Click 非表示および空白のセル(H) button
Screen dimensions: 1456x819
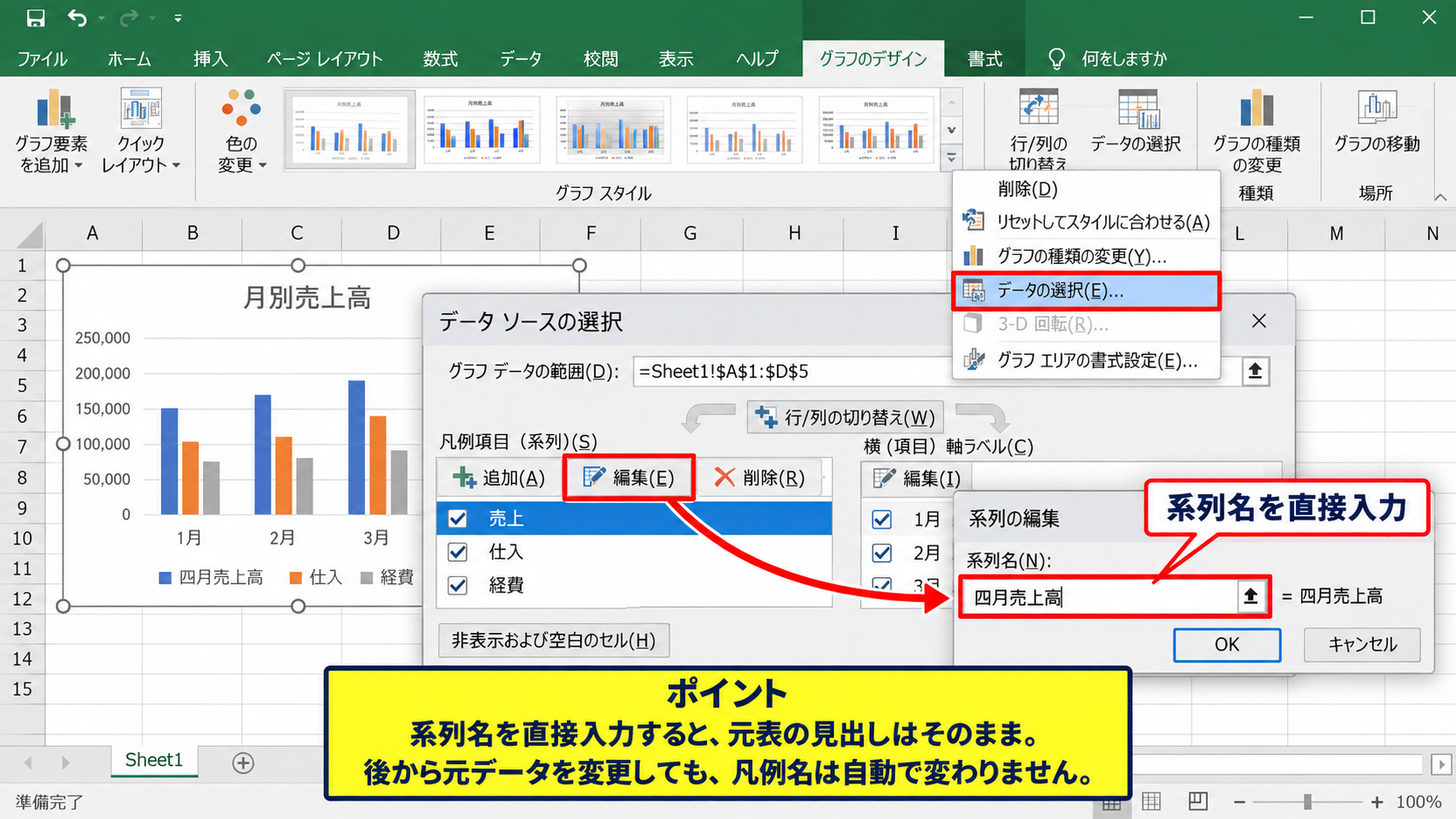553,641
